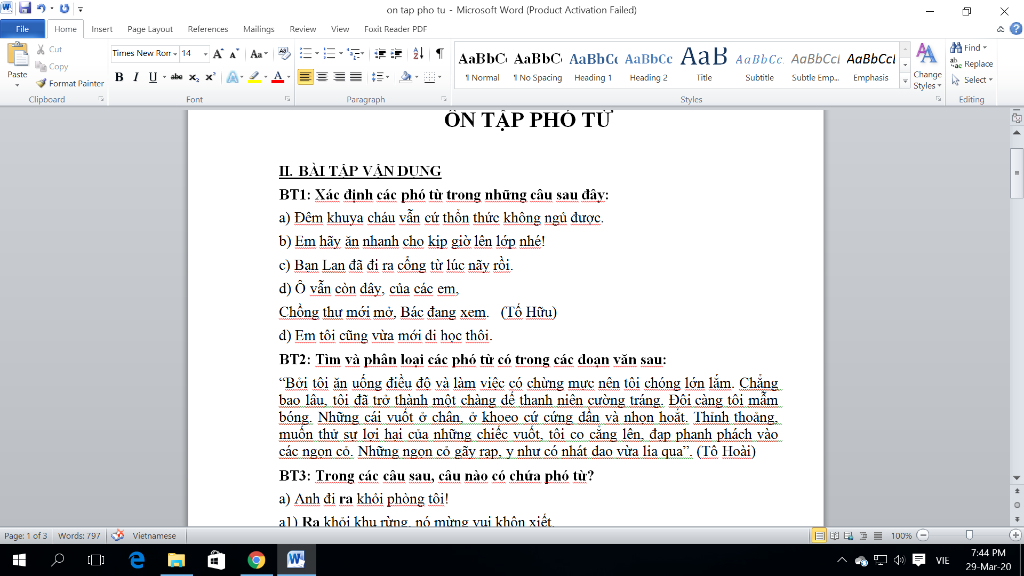This screenshot has width=1024, height=576.
Task: Toggle Italic formatting
Action: pos(136,77)
